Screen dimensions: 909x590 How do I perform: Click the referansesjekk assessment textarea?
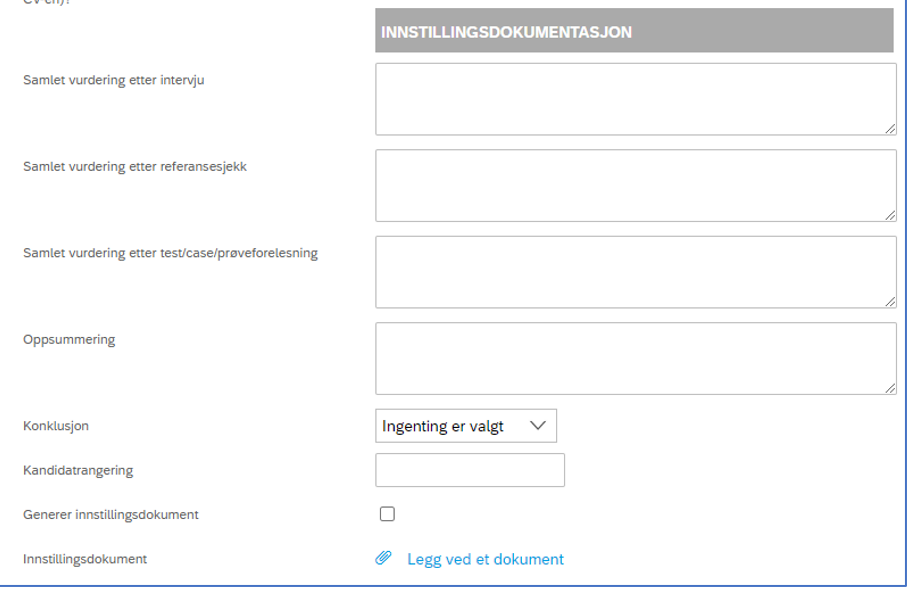[x=636, y=185]
